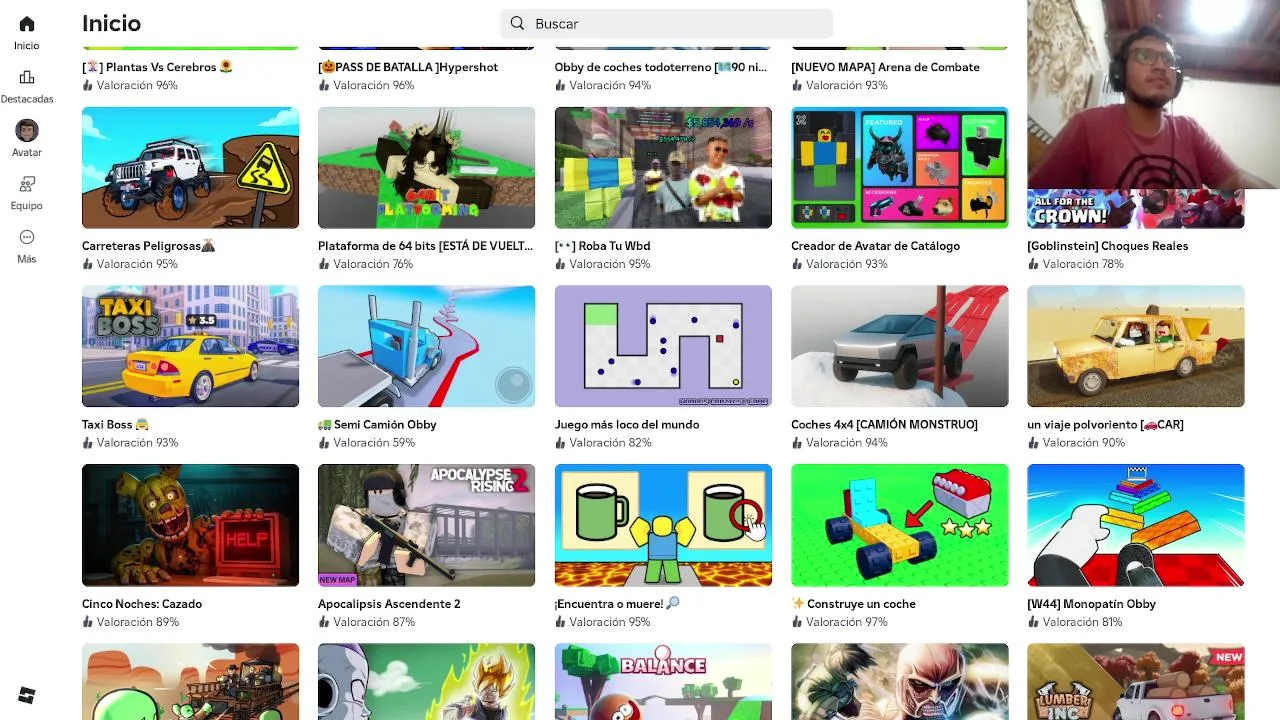This screenshot has width=1280, height=720.
Task: Open the Balance game thumbnail
Action: [663, 681]
